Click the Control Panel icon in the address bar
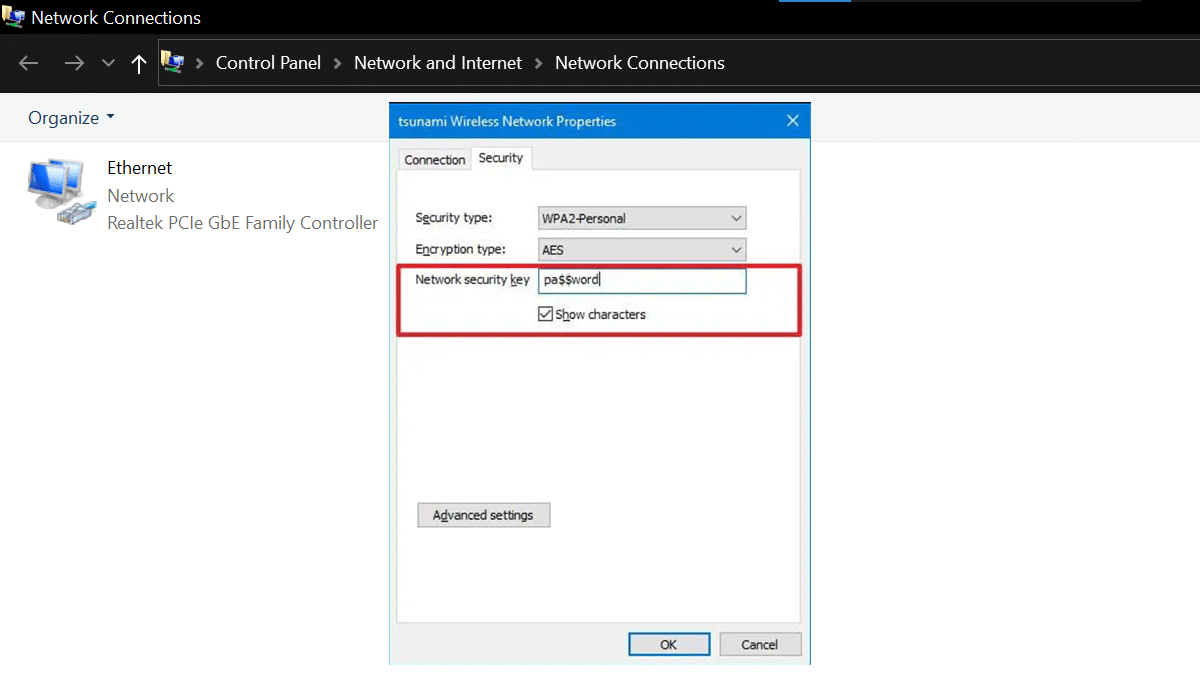This screenshot has width=1200, height=675. [173, 63]
